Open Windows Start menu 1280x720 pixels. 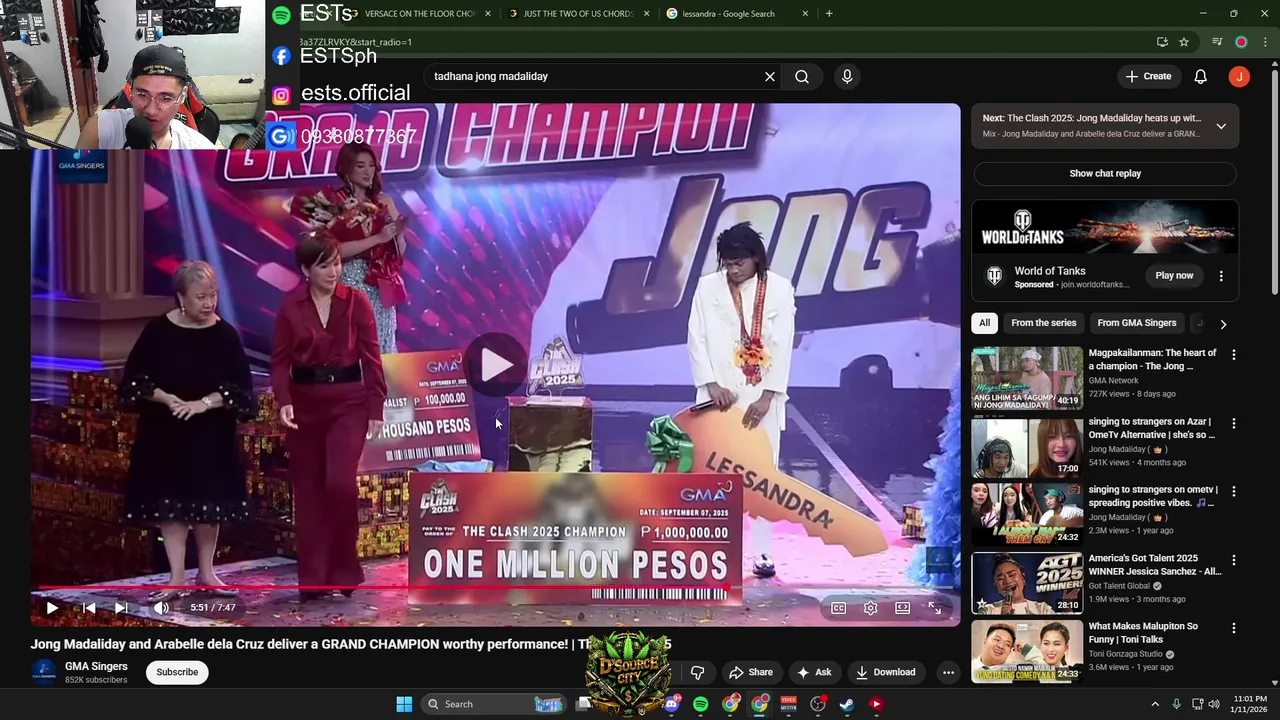404,704
